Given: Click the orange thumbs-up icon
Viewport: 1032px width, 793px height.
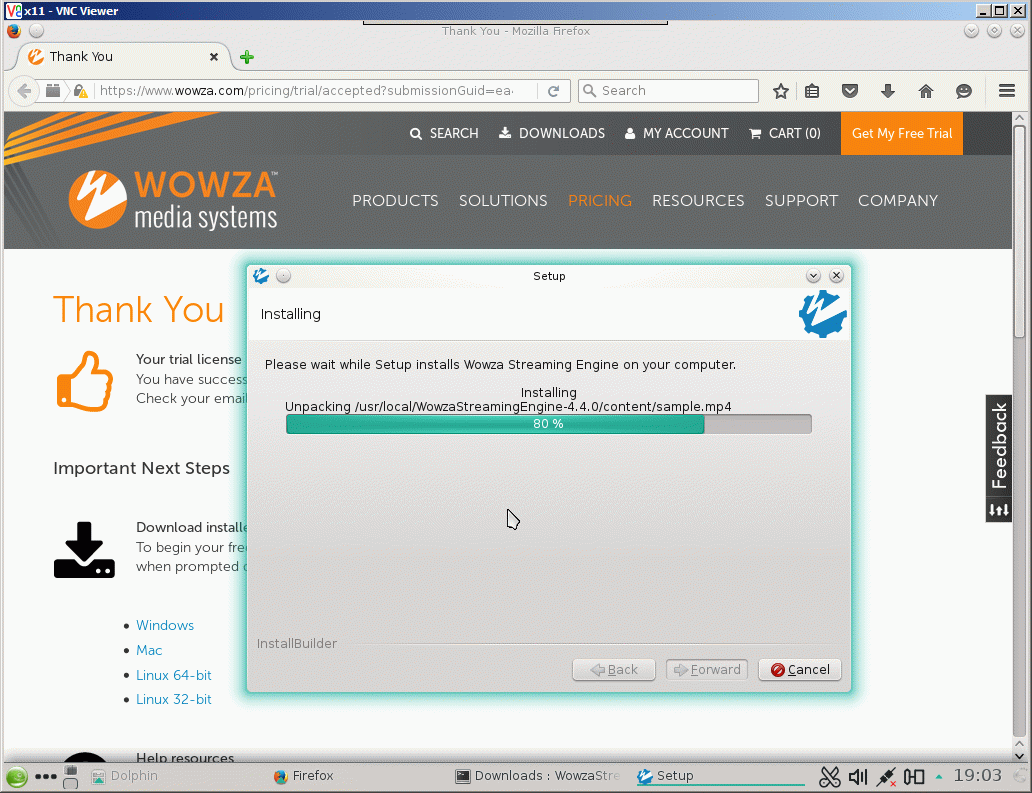Looking at the screenshot, I should point(85,382).
